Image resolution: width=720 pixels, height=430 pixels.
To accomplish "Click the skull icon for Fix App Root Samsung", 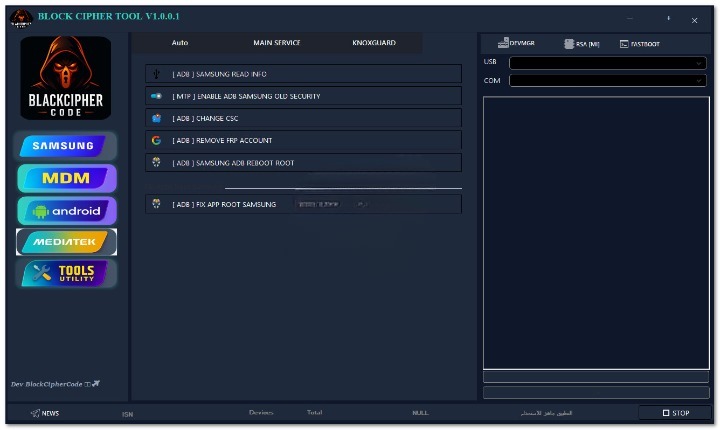I will (156, 204).
